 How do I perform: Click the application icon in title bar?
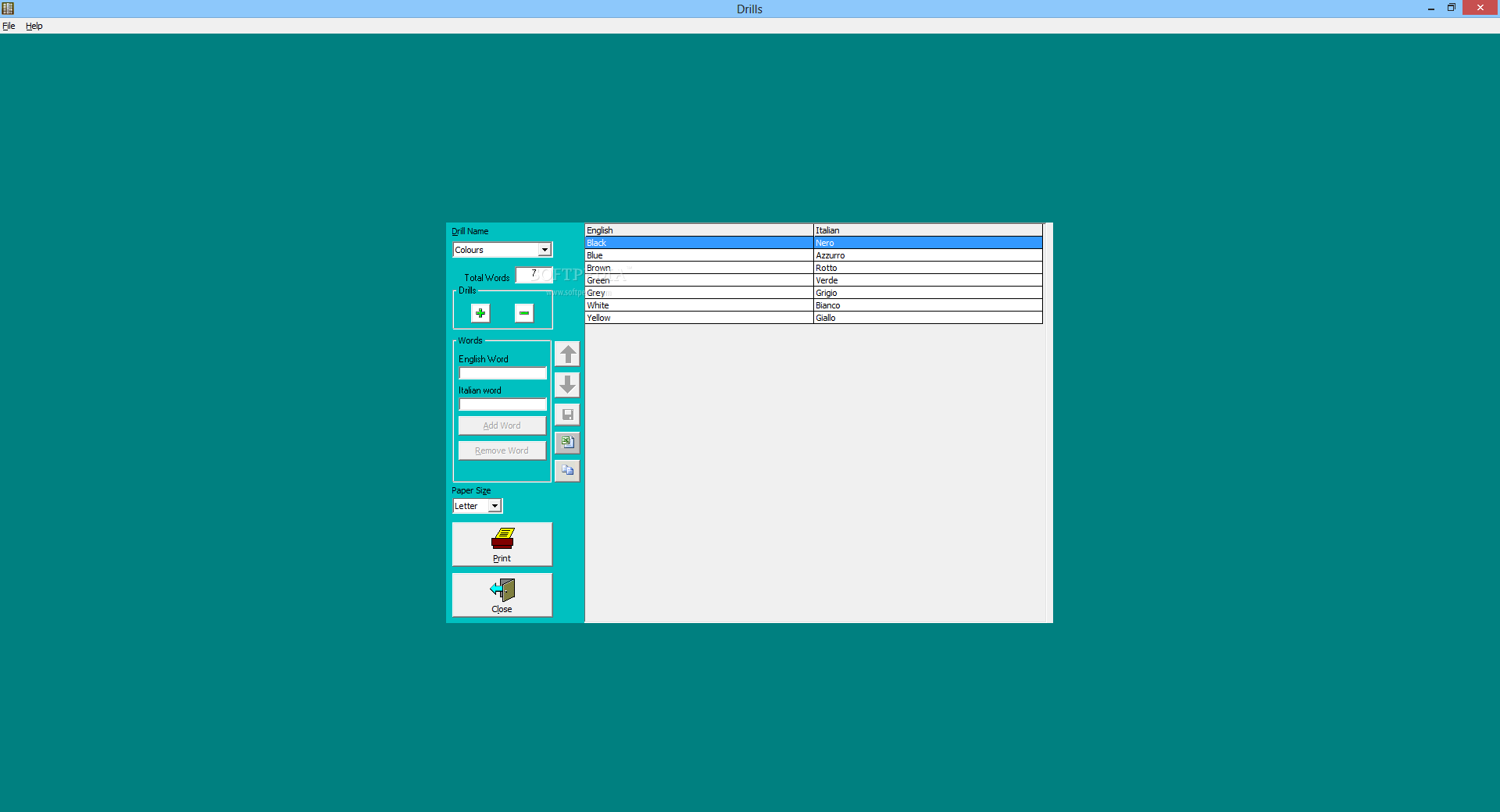coord(8,9)
